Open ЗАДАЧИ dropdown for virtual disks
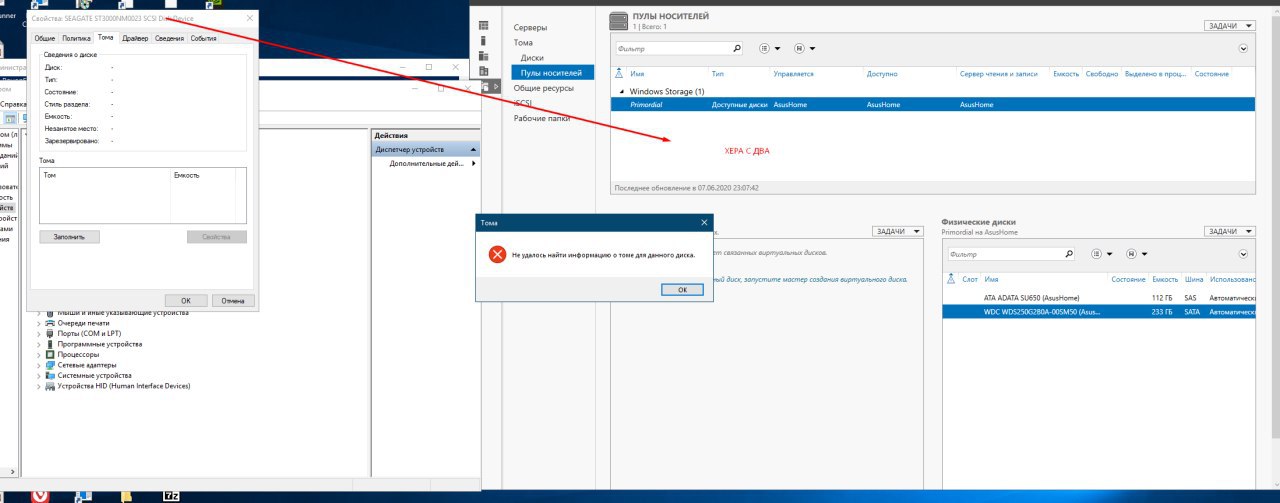Screen dimensions: 1280x503 tap(897, 231)
